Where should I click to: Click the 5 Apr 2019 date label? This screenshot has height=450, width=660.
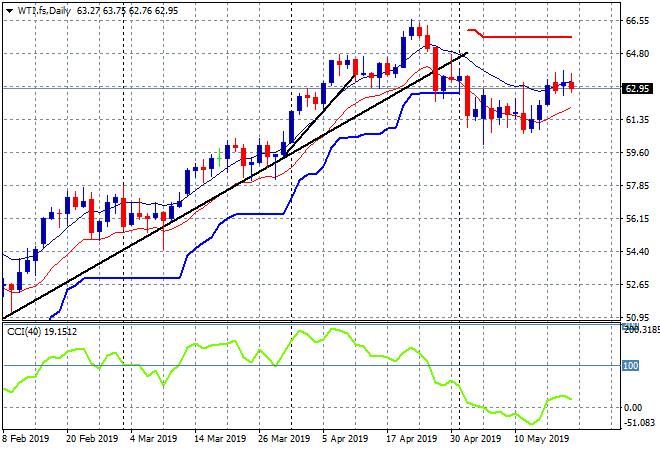click(x=346, y=439)
